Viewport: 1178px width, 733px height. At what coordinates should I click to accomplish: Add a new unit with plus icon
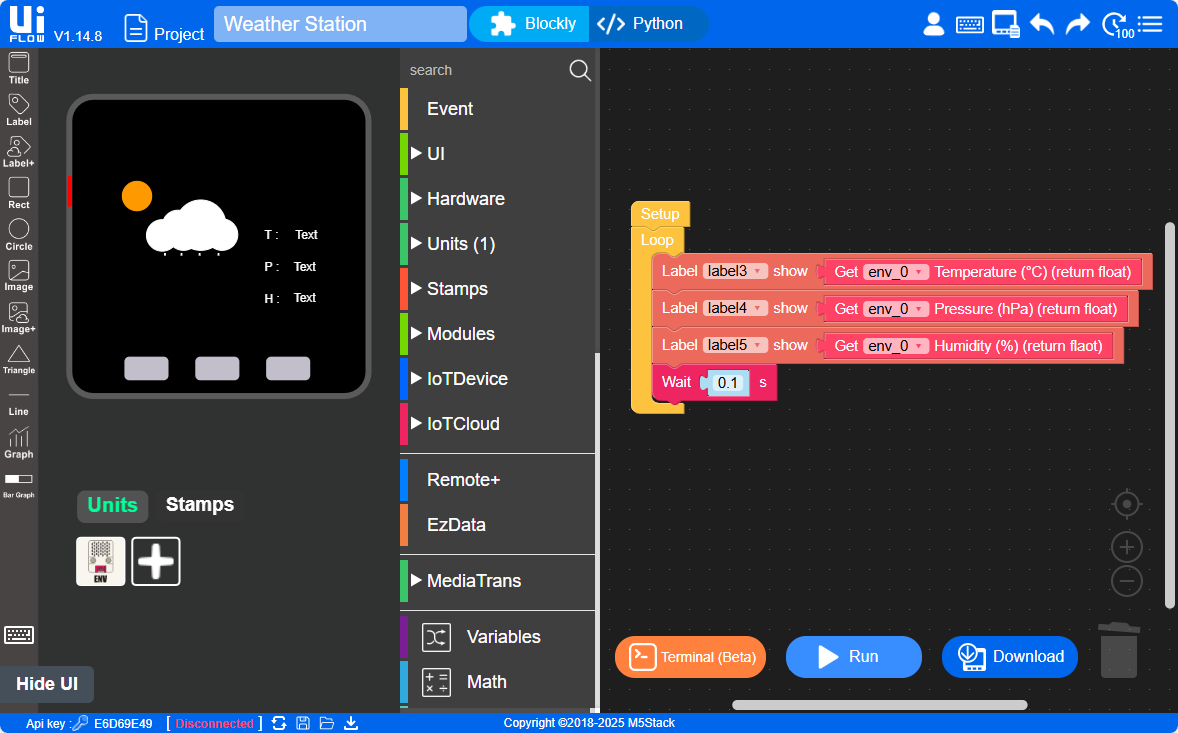(156, 561)
